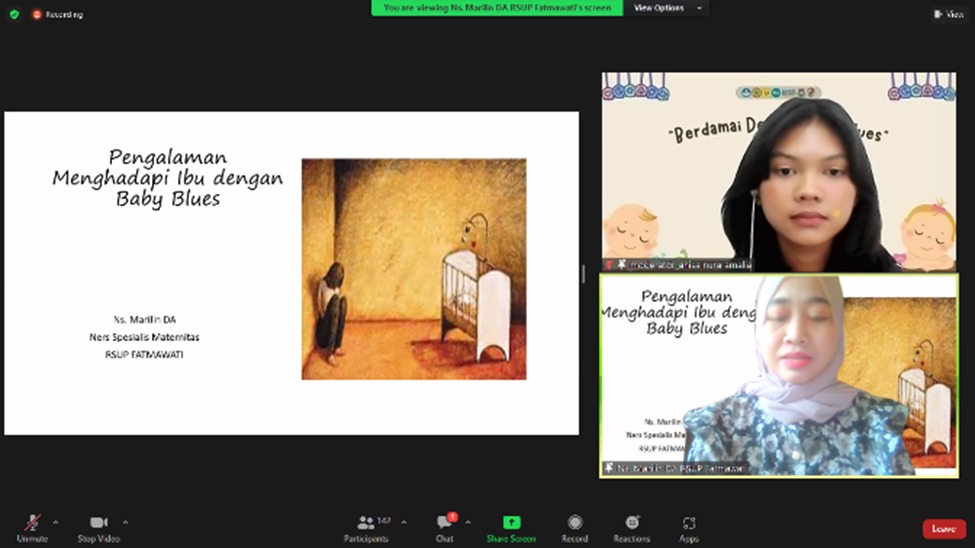Click the green encryption shield icon
Screen dimensions: 975x548
click(x=14, y=14)
